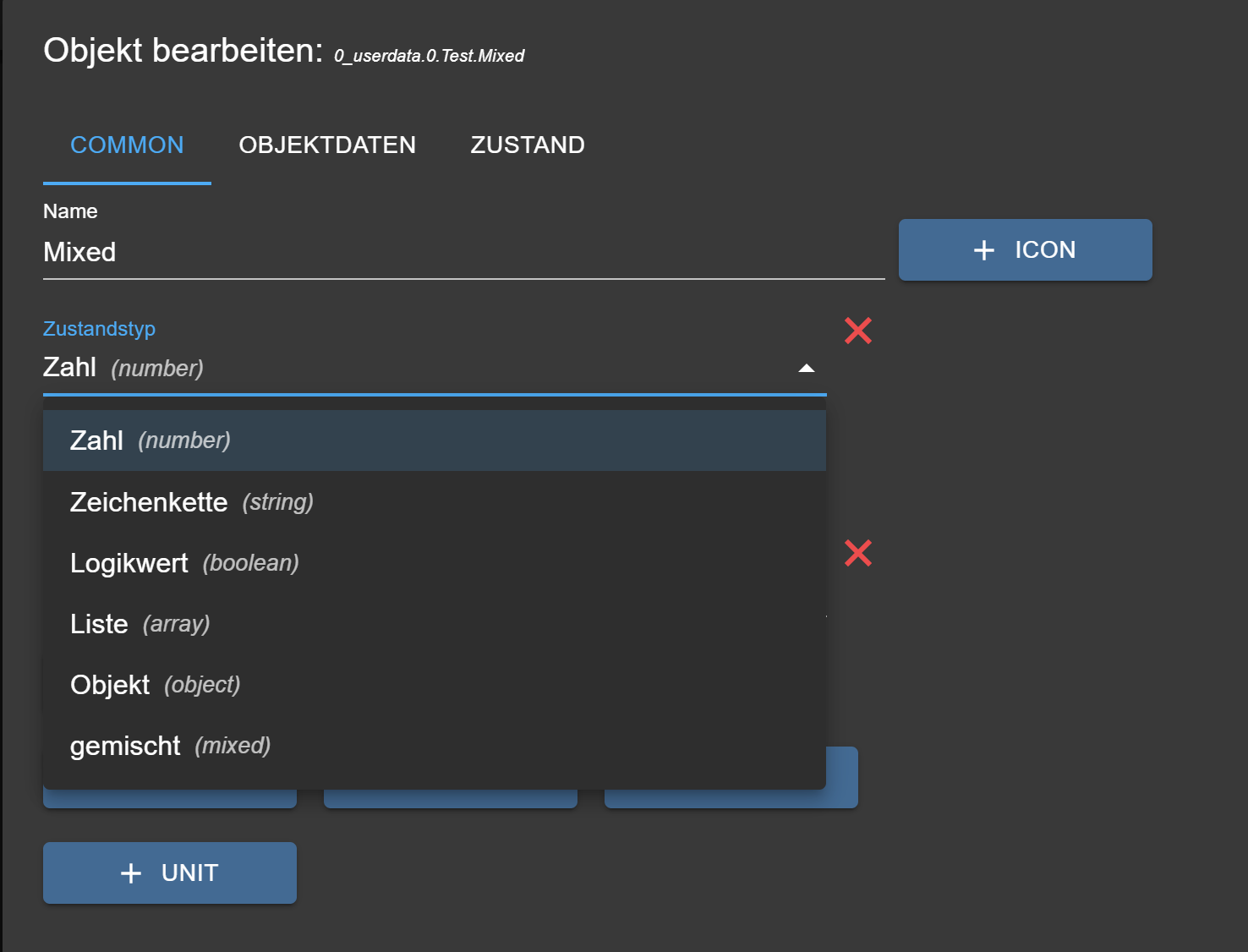This screenshot has width=1248, height=952.
Task: Click the leftmost button partly hidden under the dropdown
Action: point(169,800)
